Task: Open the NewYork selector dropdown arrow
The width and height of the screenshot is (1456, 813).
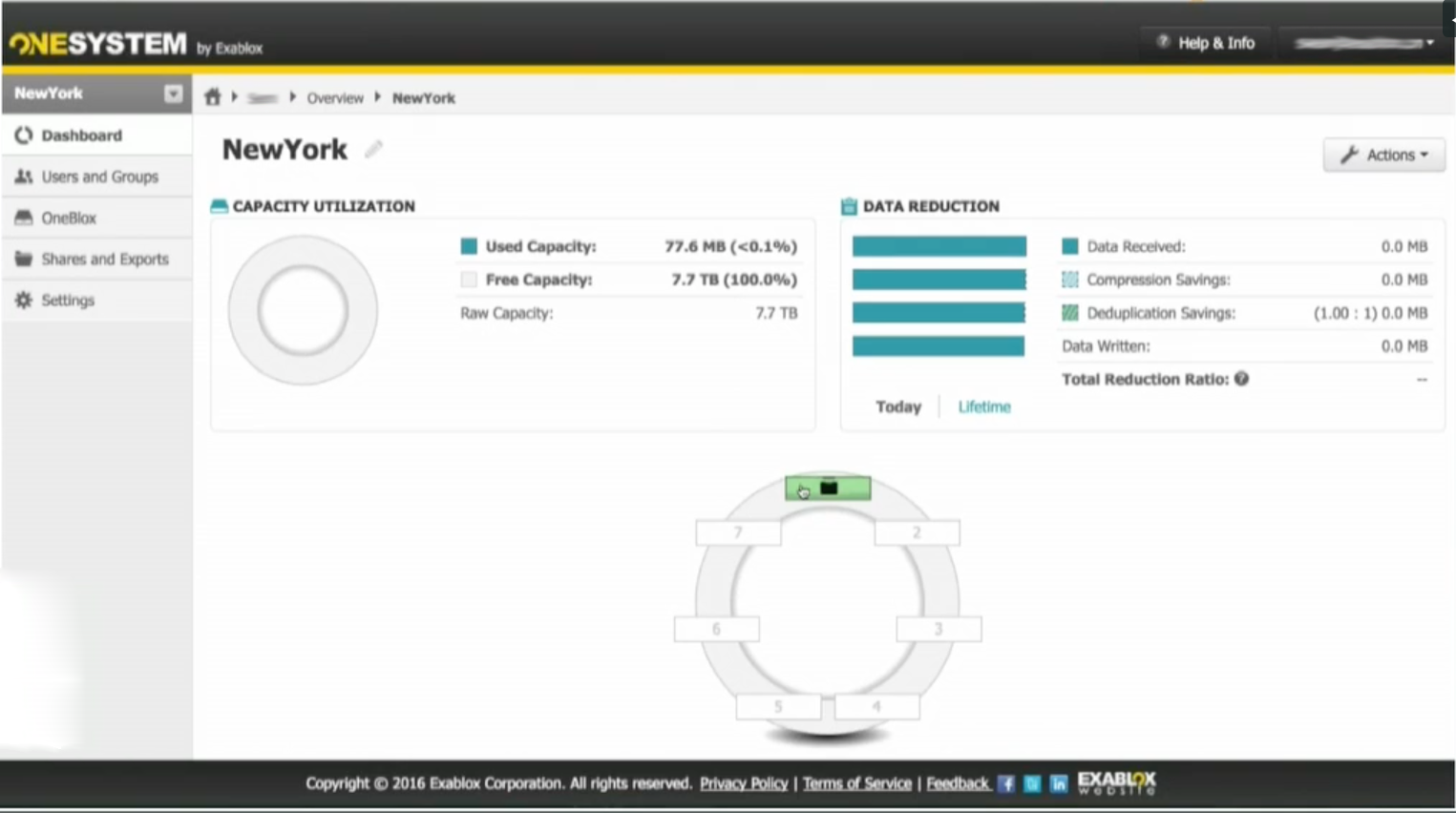Action: pyautogui.click(x=173, y=94)
